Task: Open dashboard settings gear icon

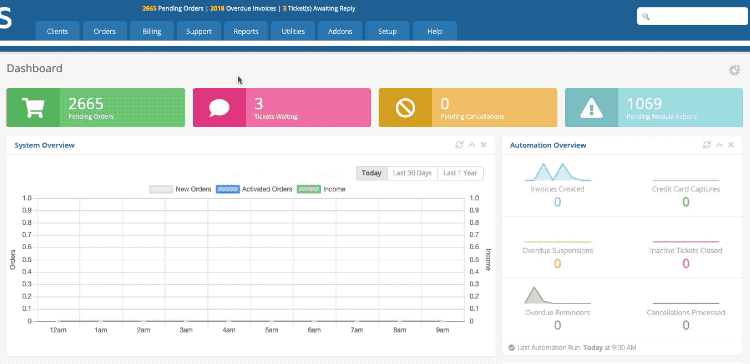Action: tap(734, 70)
